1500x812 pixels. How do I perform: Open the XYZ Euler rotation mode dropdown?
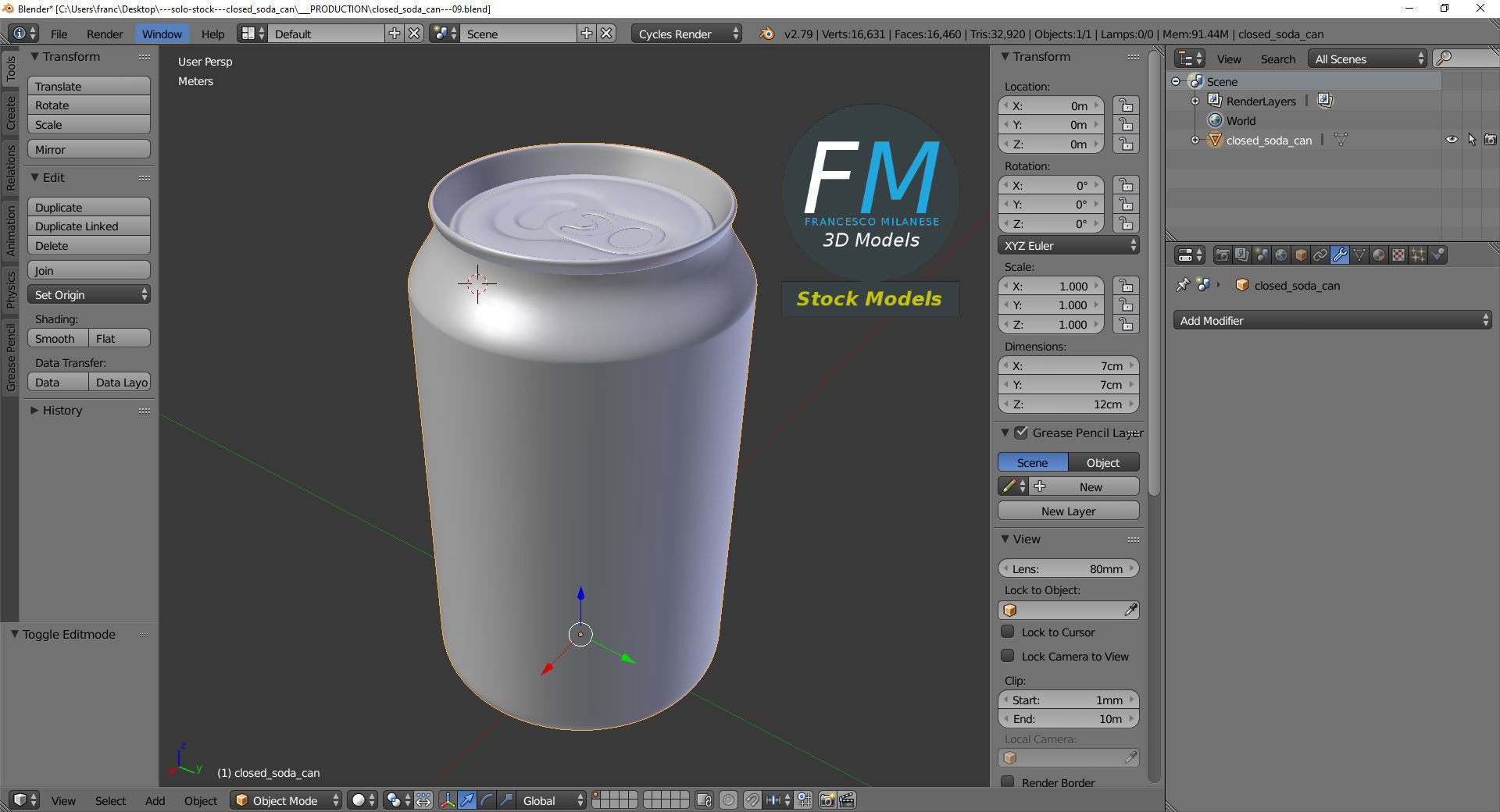coord(1068,245)
